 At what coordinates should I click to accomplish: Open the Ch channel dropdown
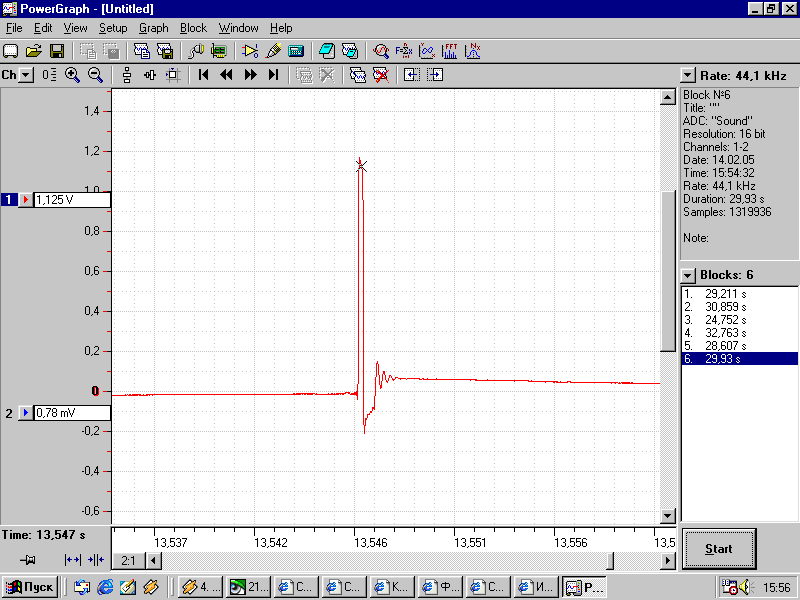click(x=27, y=76)
